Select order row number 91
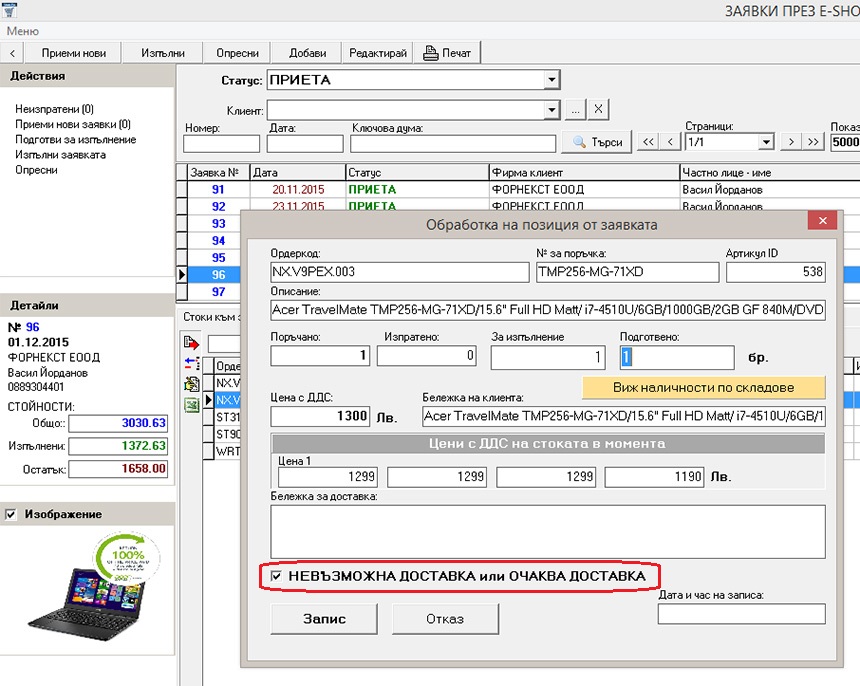This screenshot has height=686, width=860. [x=218, y=190]
